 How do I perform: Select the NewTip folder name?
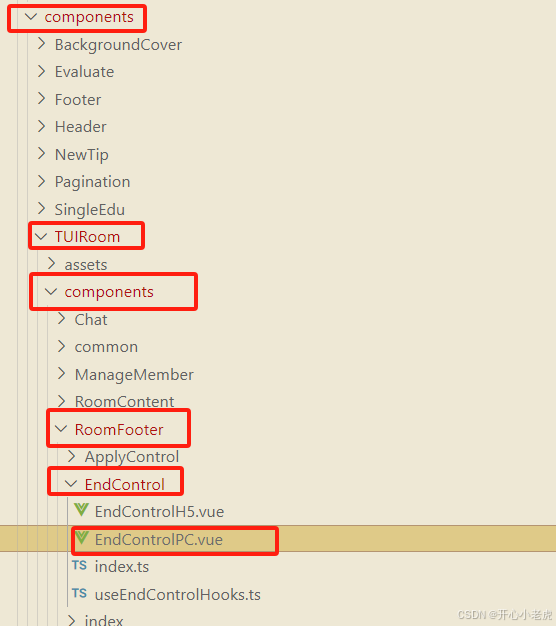pyautogui.click(x=81, y=155)
